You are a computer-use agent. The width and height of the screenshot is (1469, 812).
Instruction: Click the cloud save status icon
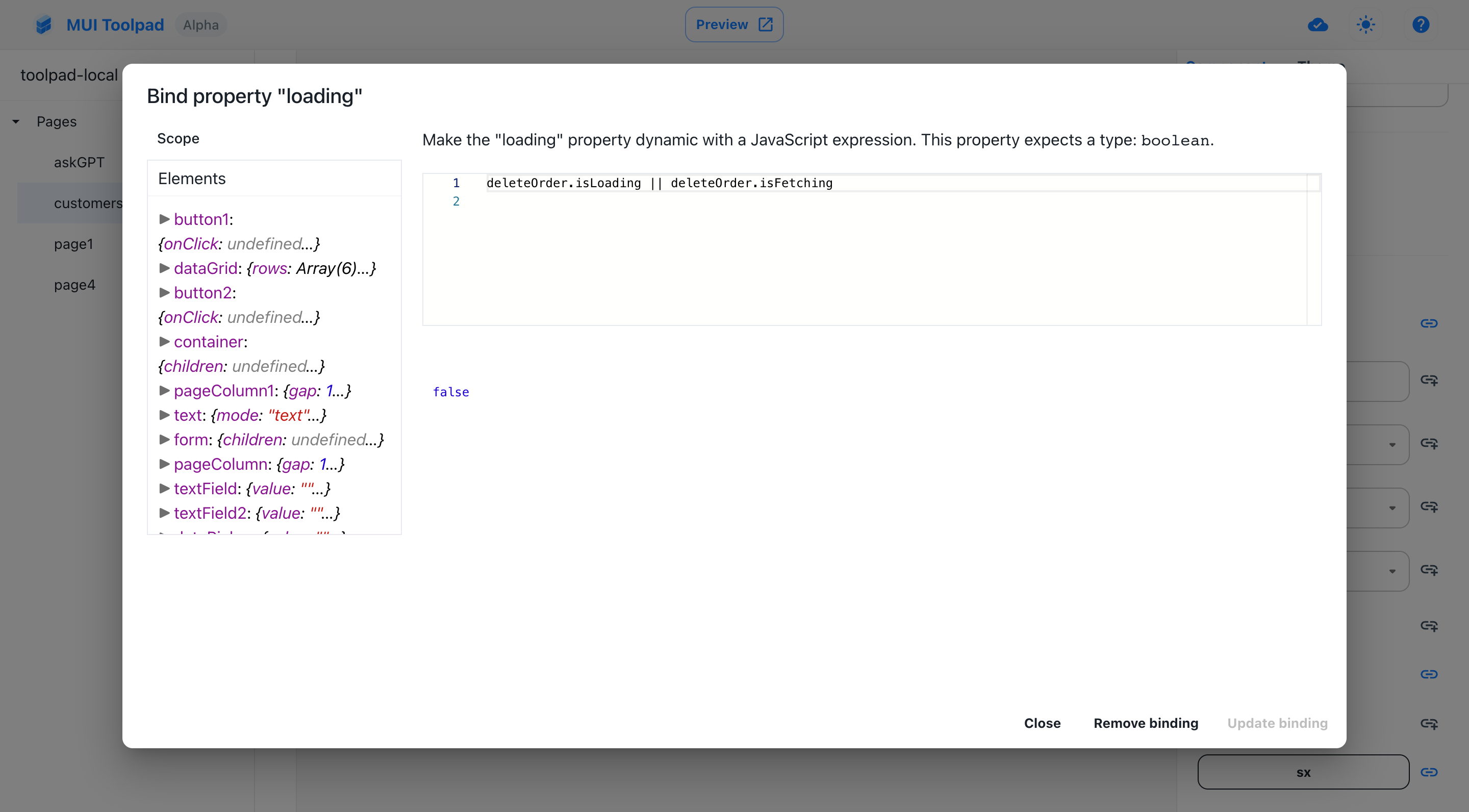point(1318,24)
